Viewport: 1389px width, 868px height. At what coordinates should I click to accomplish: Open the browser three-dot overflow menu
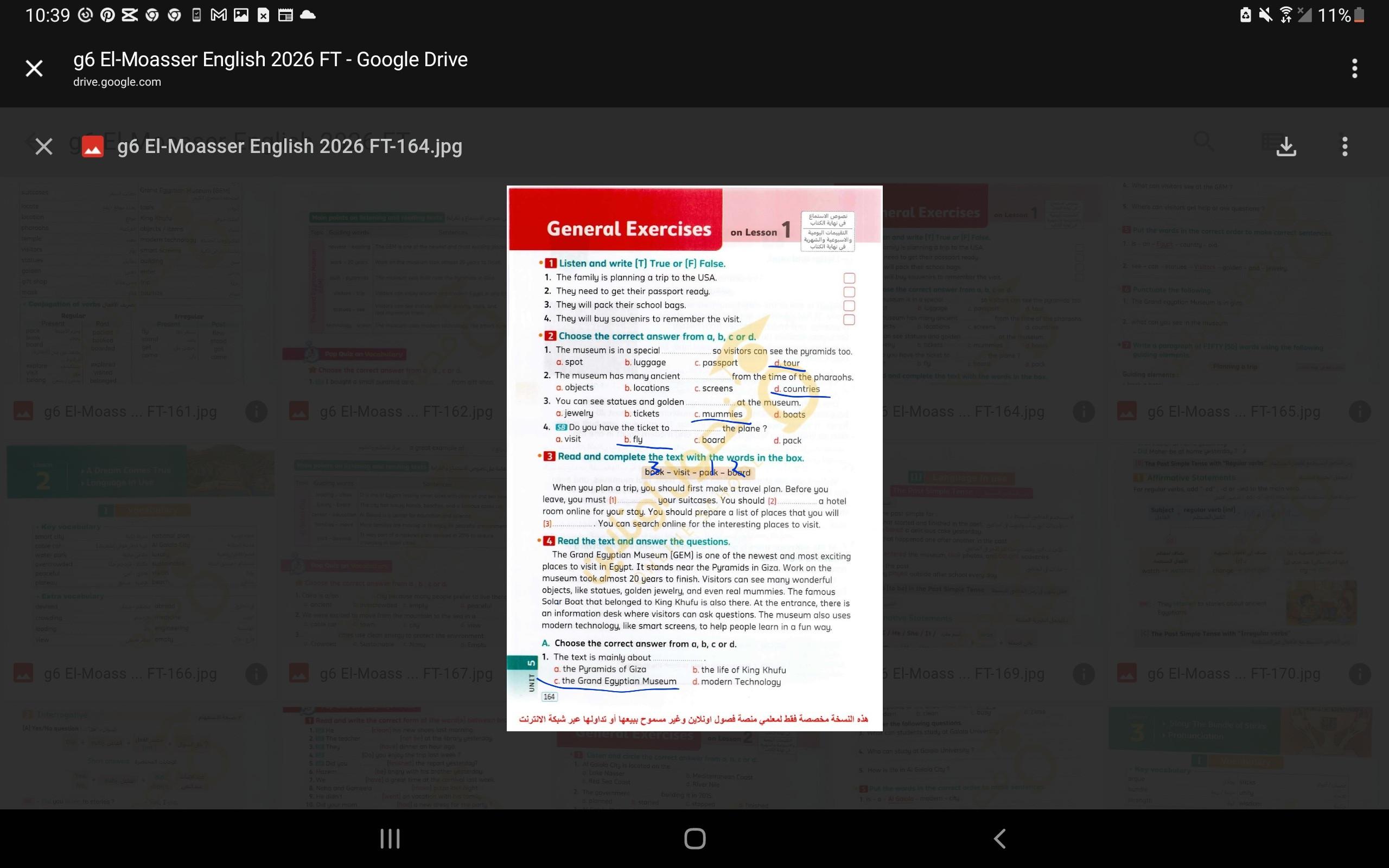pos(1354,69)
